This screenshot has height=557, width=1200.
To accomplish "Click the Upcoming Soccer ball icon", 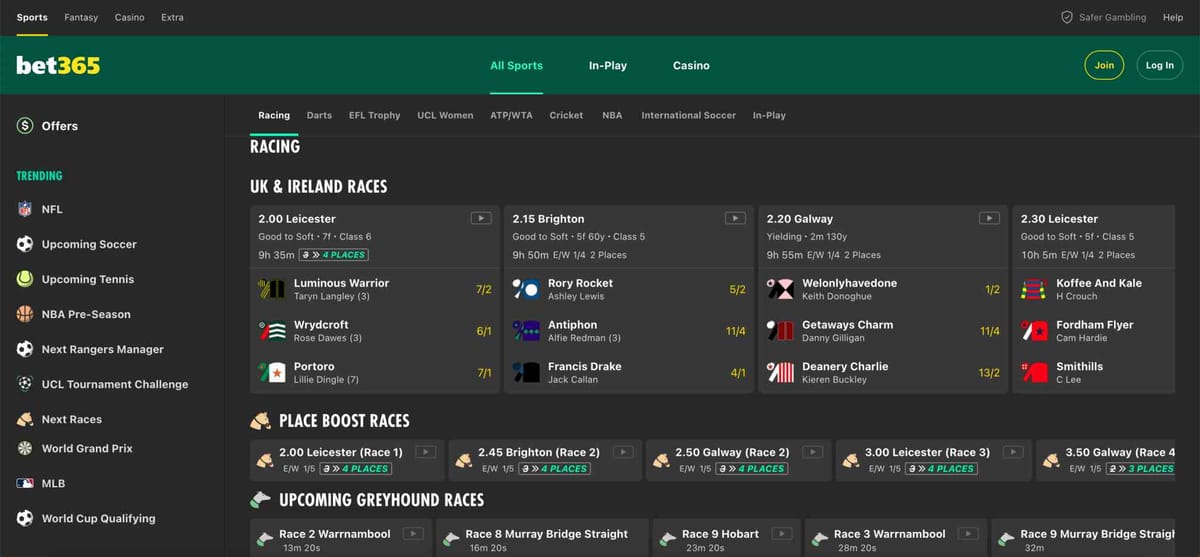I will point(25,244).
